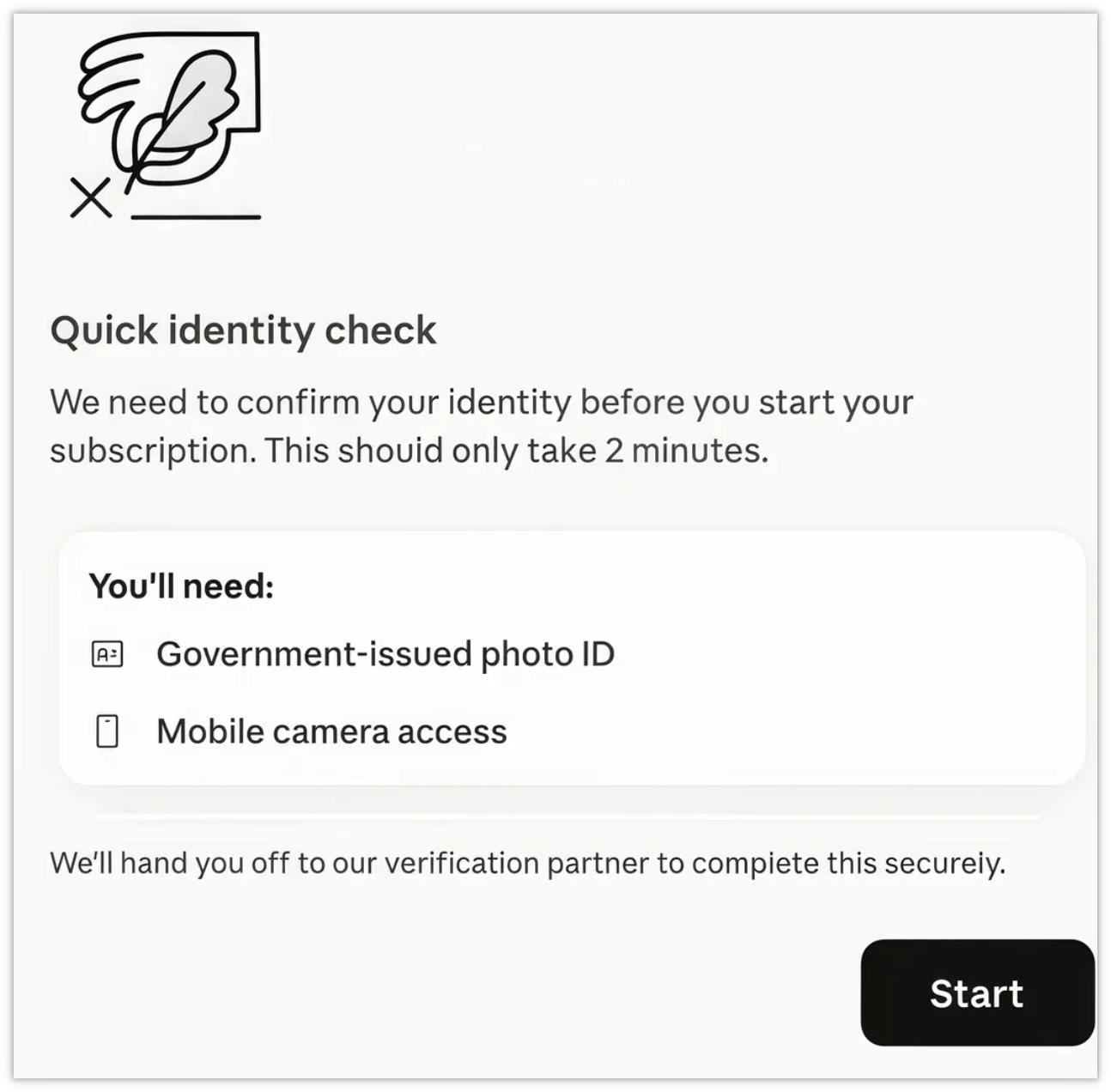Screen dimensions: 1111x1092
Task: Click the X mark beside signature line
Action: tap(90, 199)
